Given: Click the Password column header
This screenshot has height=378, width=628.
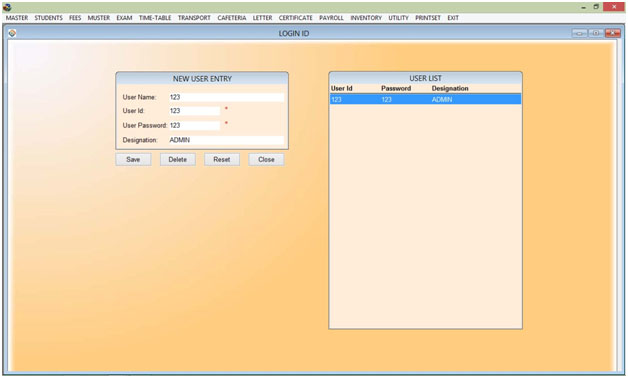Looking at the screenshot, I should pos(396,88).
